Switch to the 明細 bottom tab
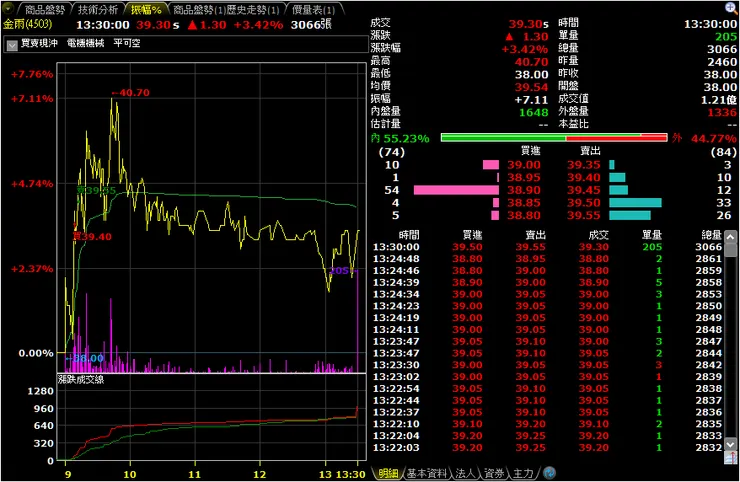Screen dimensions: 740x482 [388, 473]
